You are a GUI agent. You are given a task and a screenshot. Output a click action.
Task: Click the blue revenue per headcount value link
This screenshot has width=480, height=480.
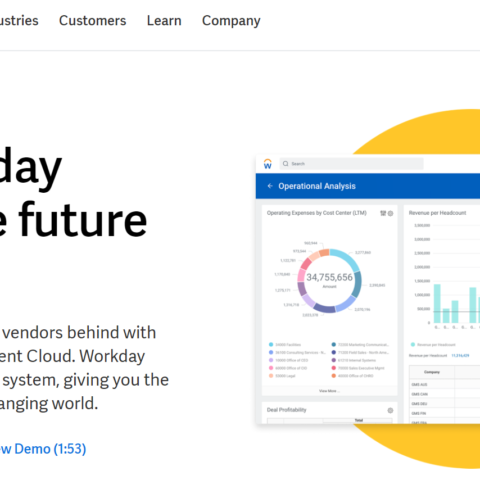460,356
